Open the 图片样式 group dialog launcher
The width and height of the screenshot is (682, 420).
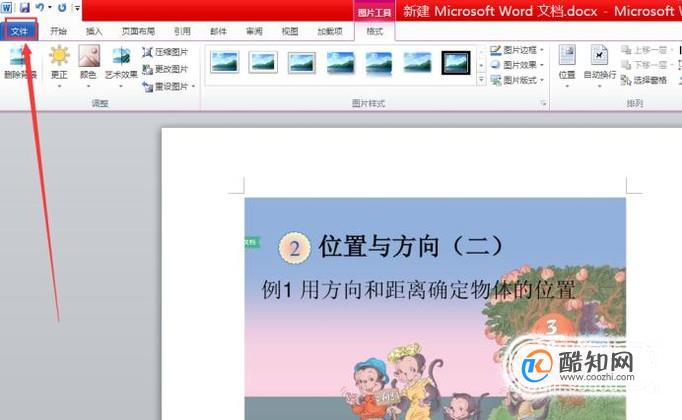pyautogui.click(x=543, y=103)
